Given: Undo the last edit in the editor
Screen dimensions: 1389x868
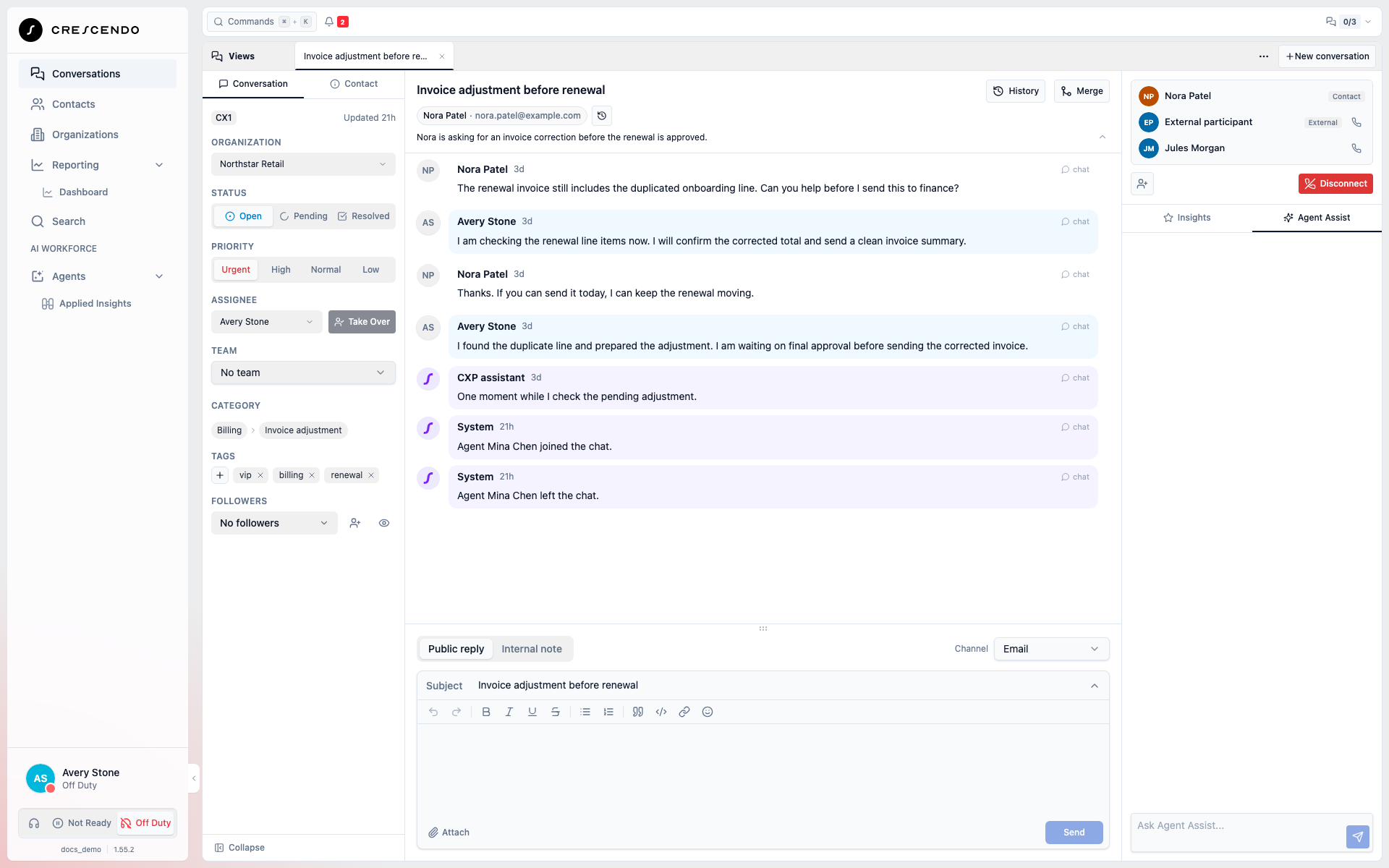Looking at the screenshot, I should (433, 712).
